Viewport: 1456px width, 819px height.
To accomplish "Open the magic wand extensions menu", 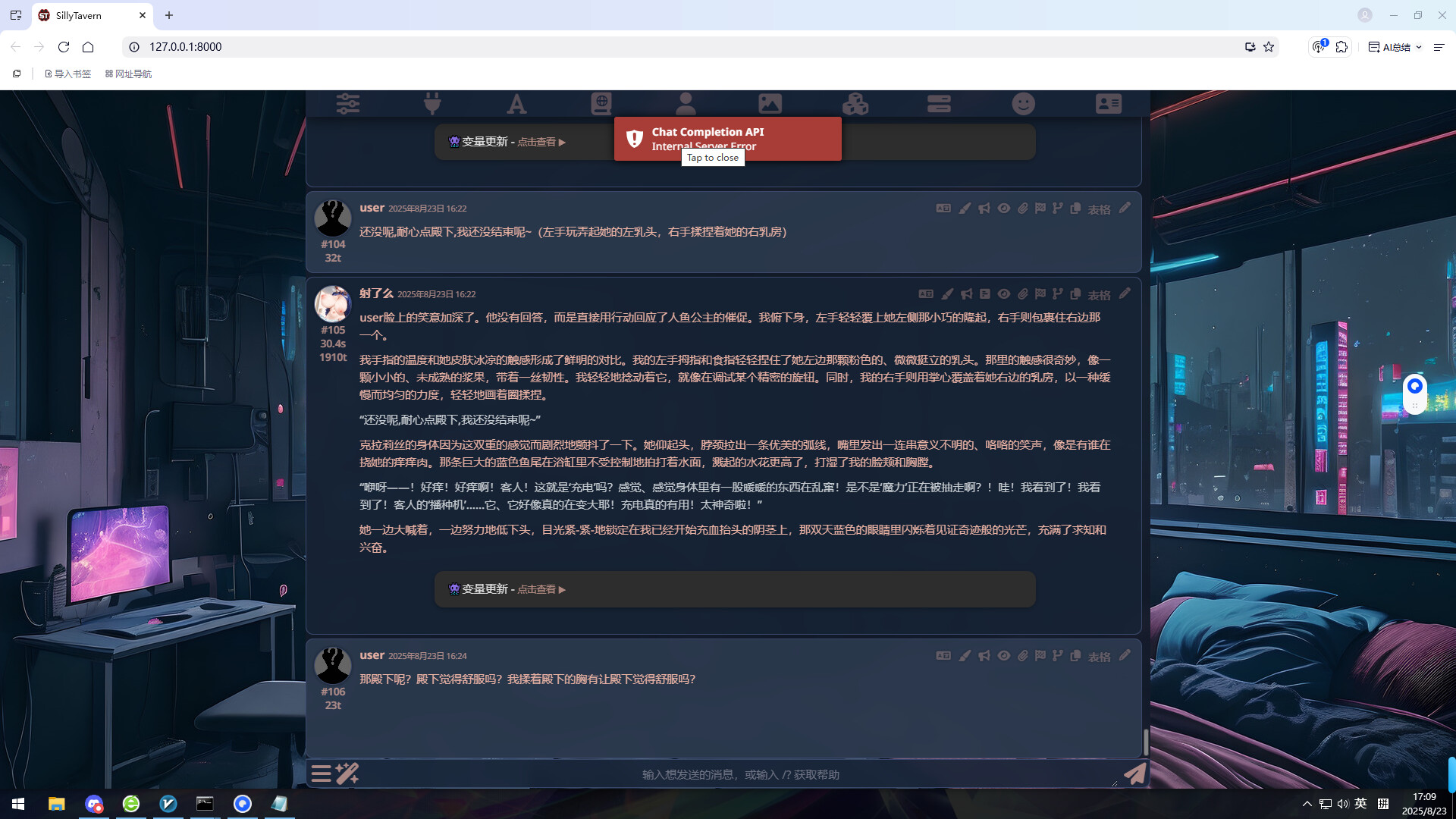I will click(x=347, y=773).
